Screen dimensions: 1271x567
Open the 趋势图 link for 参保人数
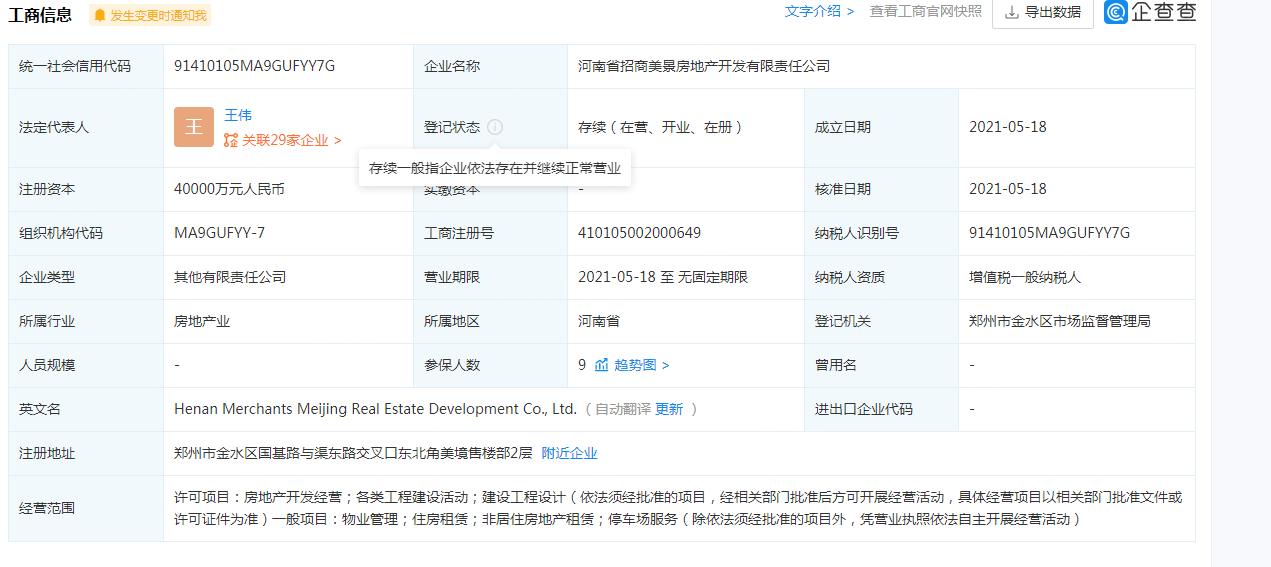tap(635, 365)
